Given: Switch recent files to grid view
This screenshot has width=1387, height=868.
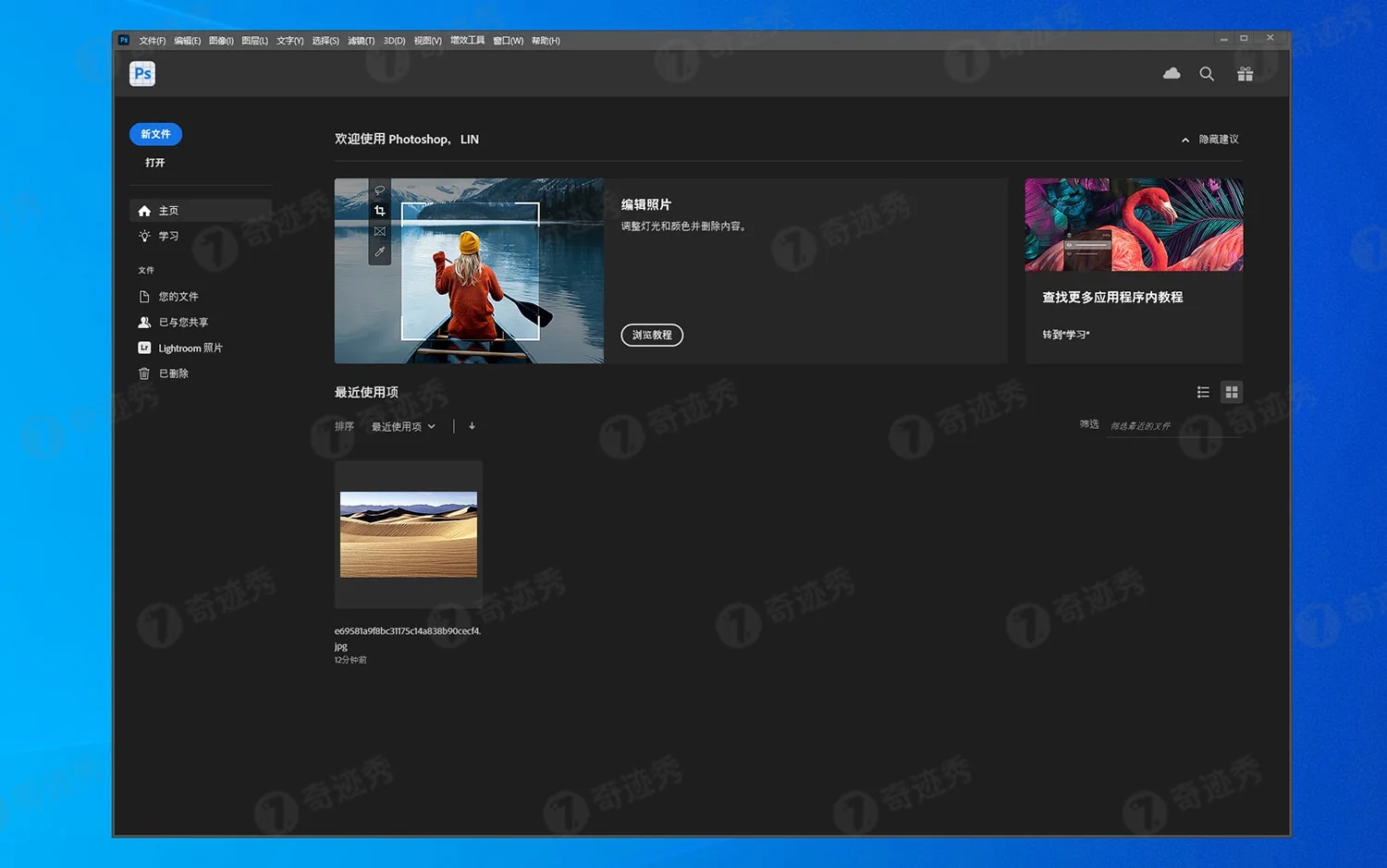Looking at the screenshot, I should pos(1232,392).
